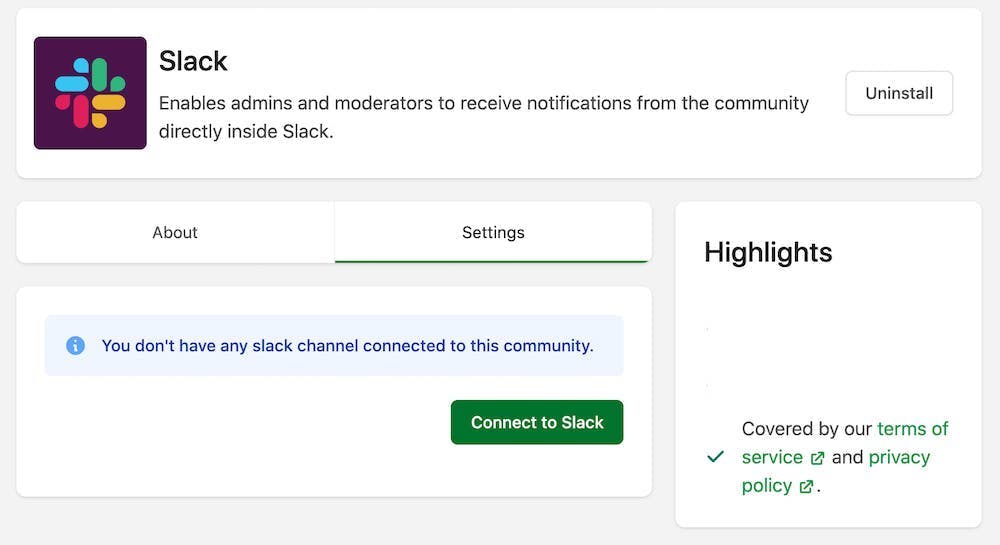Open the terms of service link
The width and height of the screenshot is (1000, 545).
click(912, 429)
